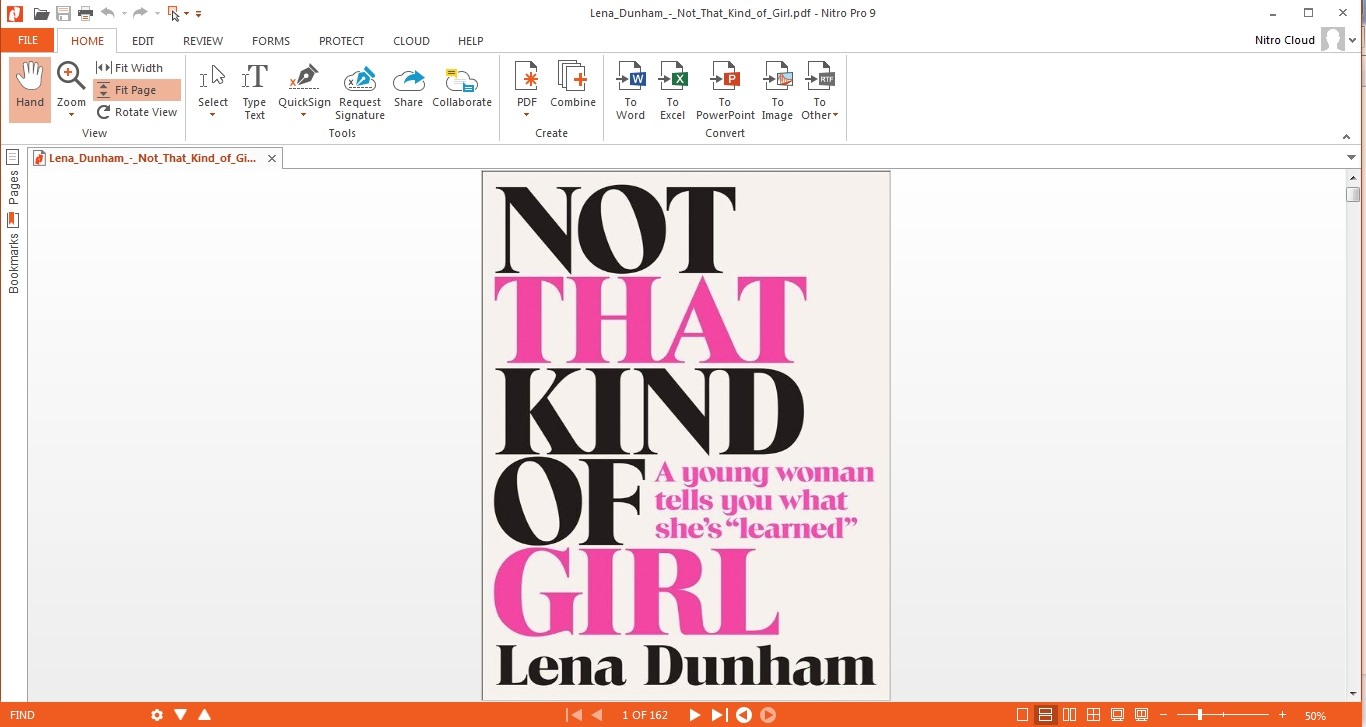Share the document via Share icon
This screenshot has height=727, width=1366.
click(x=408, y=86)
